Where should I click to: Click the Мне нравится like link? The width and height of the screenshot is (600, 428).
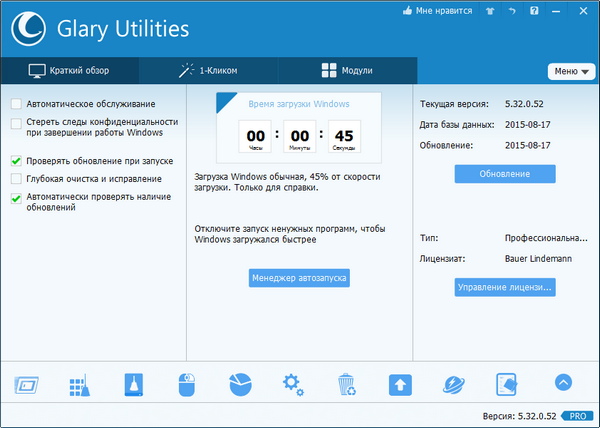tap(436, 12)
